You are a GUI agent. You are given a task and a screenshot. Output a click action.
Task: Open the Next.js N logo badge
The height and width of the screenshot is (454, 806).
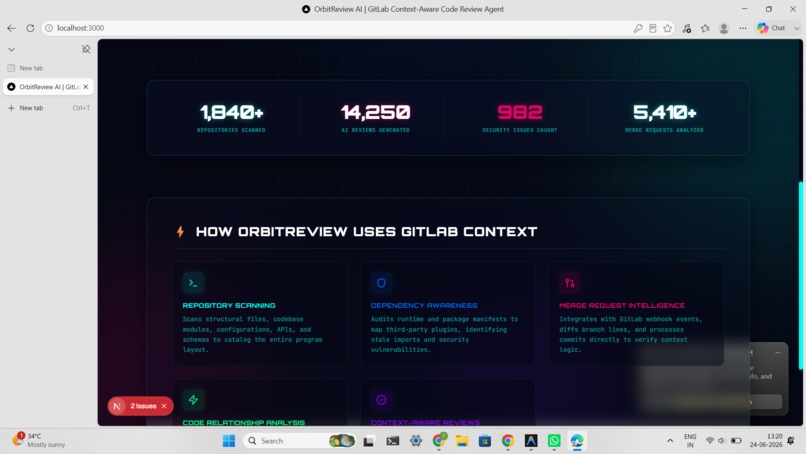click(x=117, y=406)
